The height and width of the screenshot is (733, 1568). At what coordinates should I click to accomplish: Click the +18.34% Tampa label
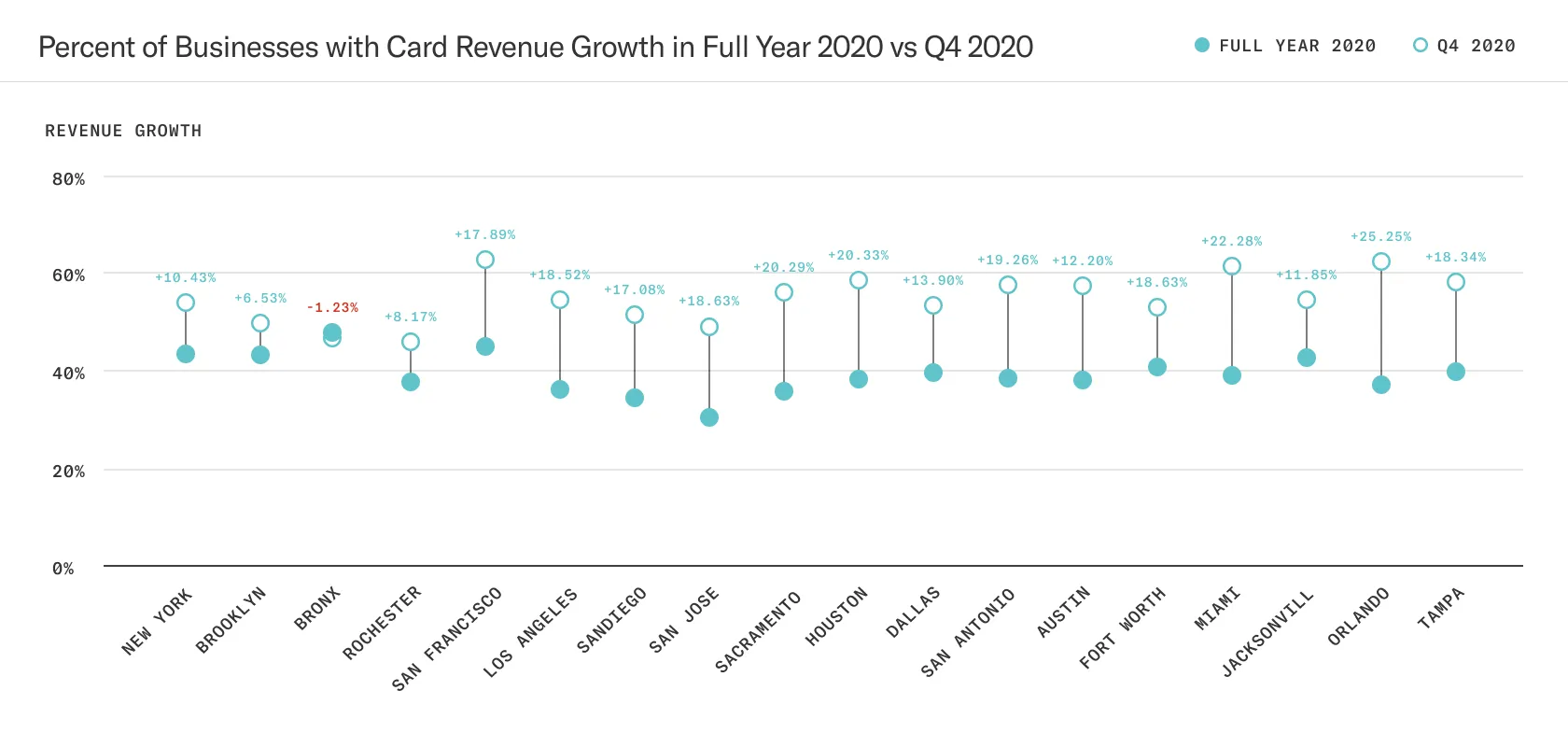click(x=1456, y=257)
